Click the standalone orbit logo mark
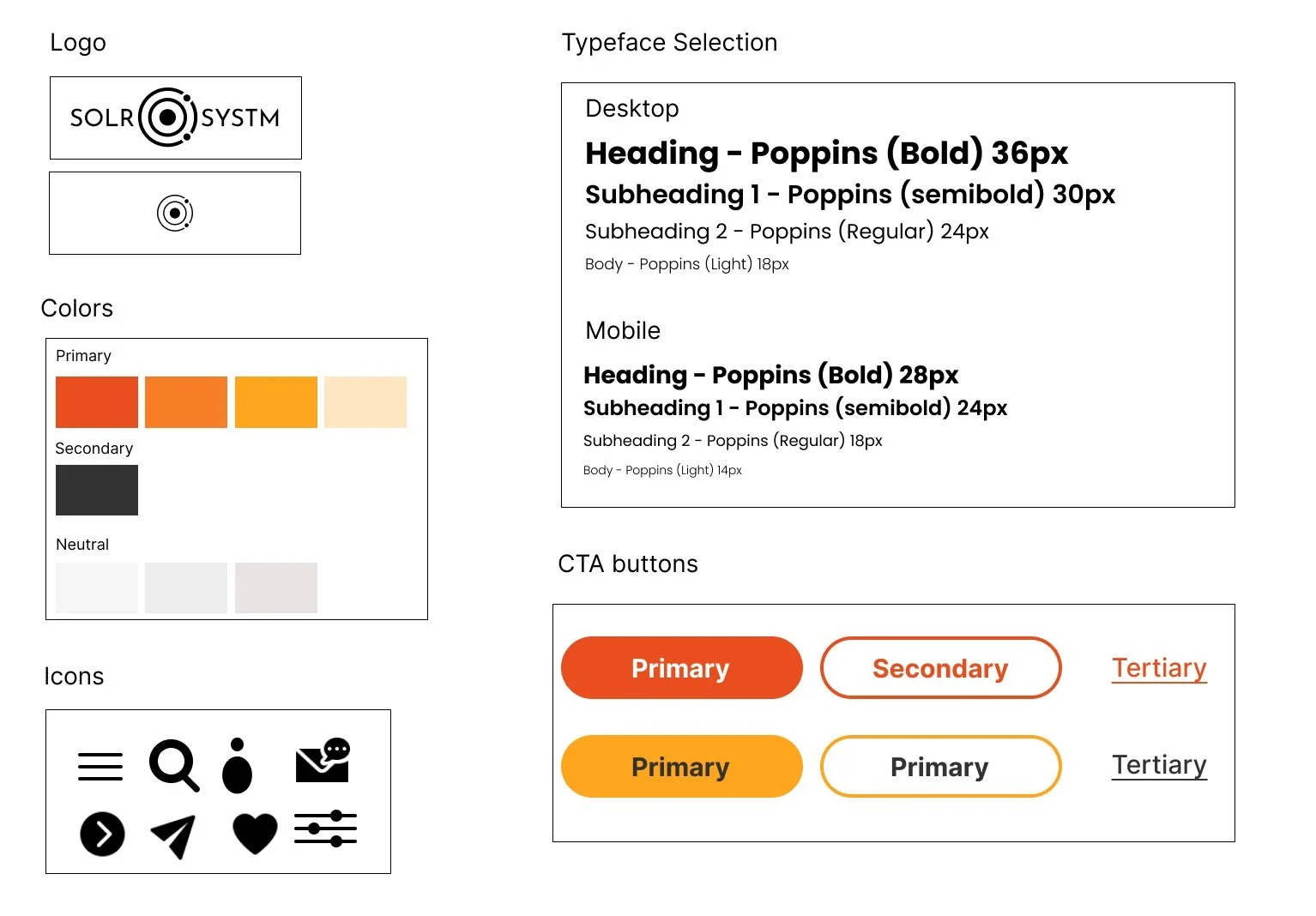Image resolution: width=1316 pixels, height=916 pixels. (175, 213)
